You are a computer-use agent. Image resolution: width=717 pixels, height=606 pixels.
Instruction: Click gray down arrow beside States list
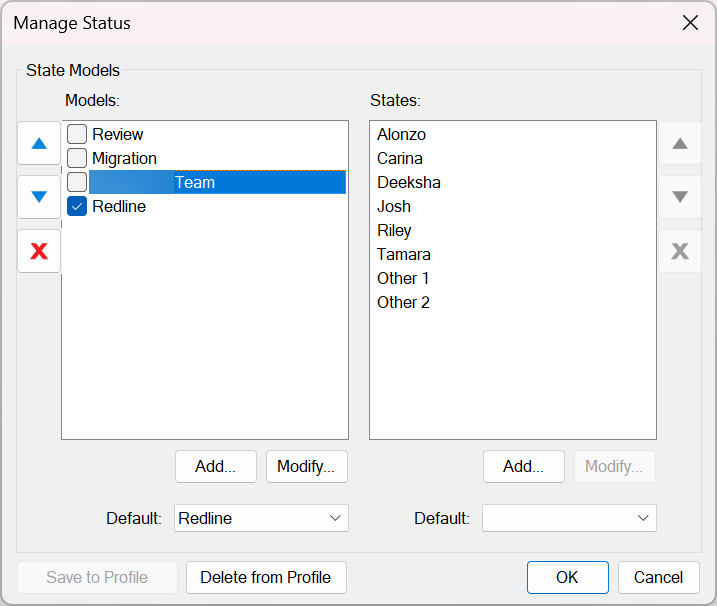point(680,197)
